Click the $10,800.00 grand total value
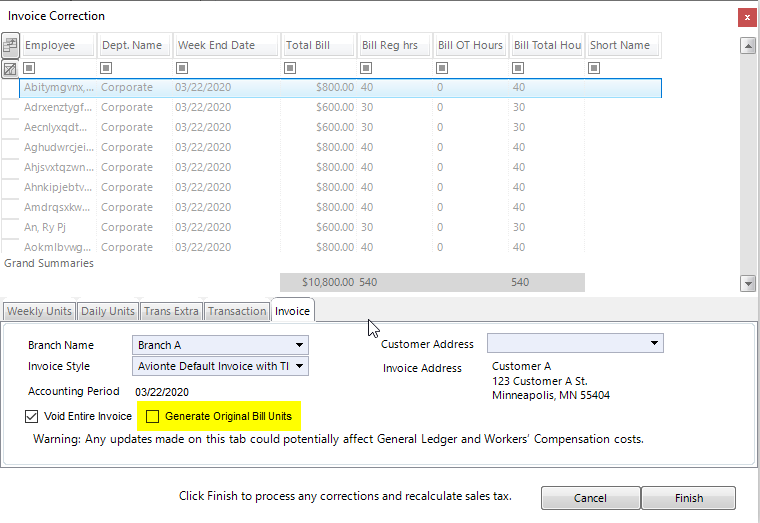This screenshot has width=760, height=523. tap(328, 282)
